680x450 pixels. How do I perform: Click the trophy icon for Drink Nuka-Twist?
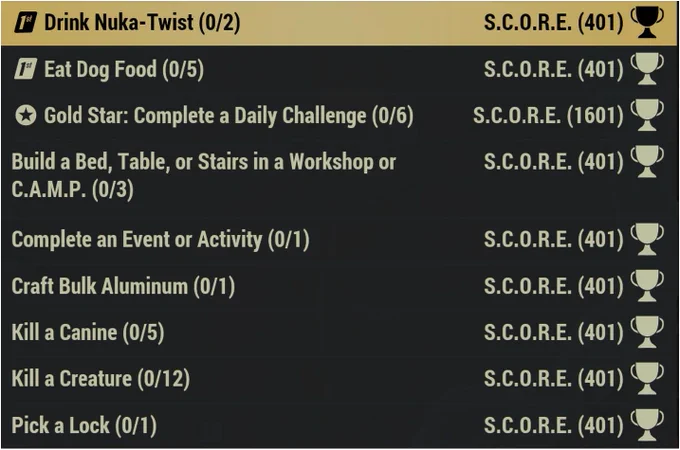647,22
